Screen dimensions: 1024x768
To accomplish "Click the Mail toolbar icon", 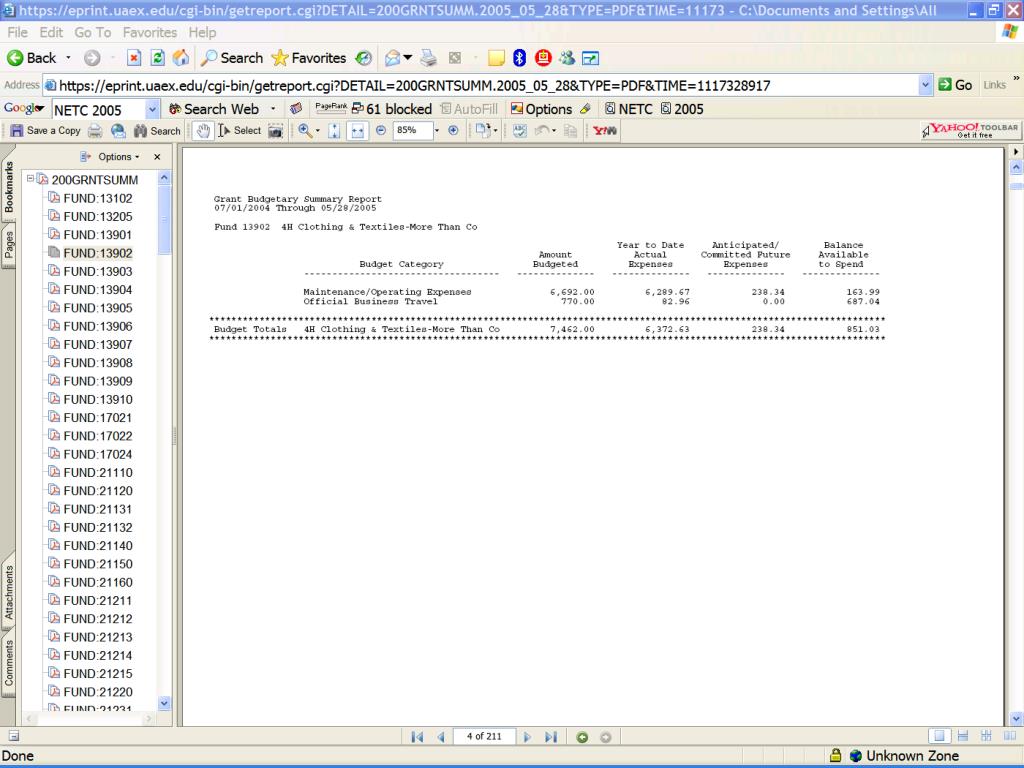I will pyautogui.click(x=392, y=58).
